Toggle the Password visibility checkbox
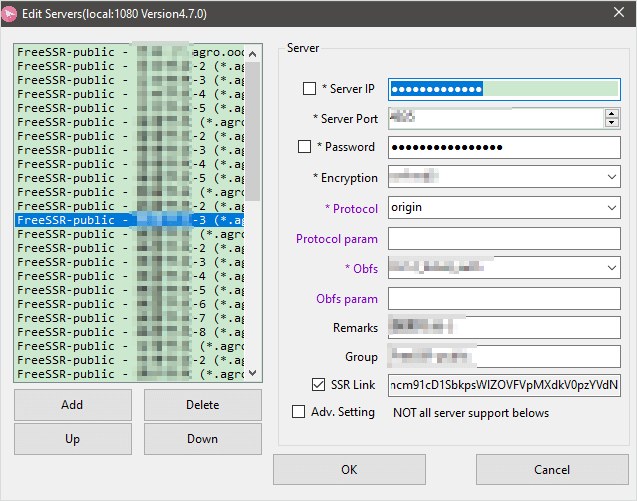637x501 pixels. point(305,147)
